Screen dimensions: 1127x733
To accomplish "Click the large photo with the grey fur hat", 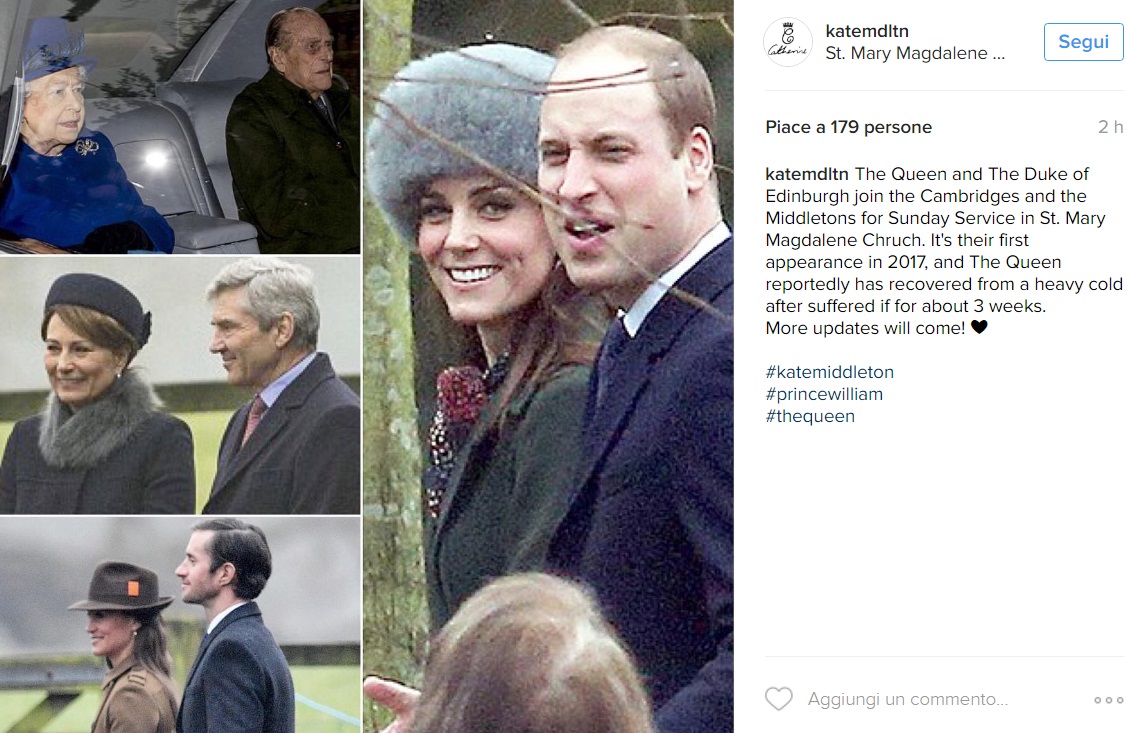I will [548, 366].
